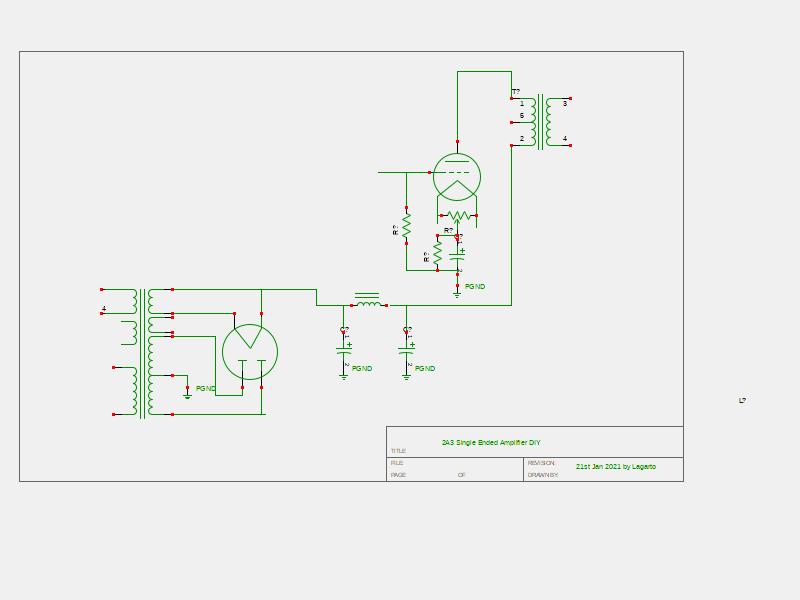The width and height of the screenshot is (800, 600).
Task: Select pin 3 of the output transformer secondary
Action: 565,103
